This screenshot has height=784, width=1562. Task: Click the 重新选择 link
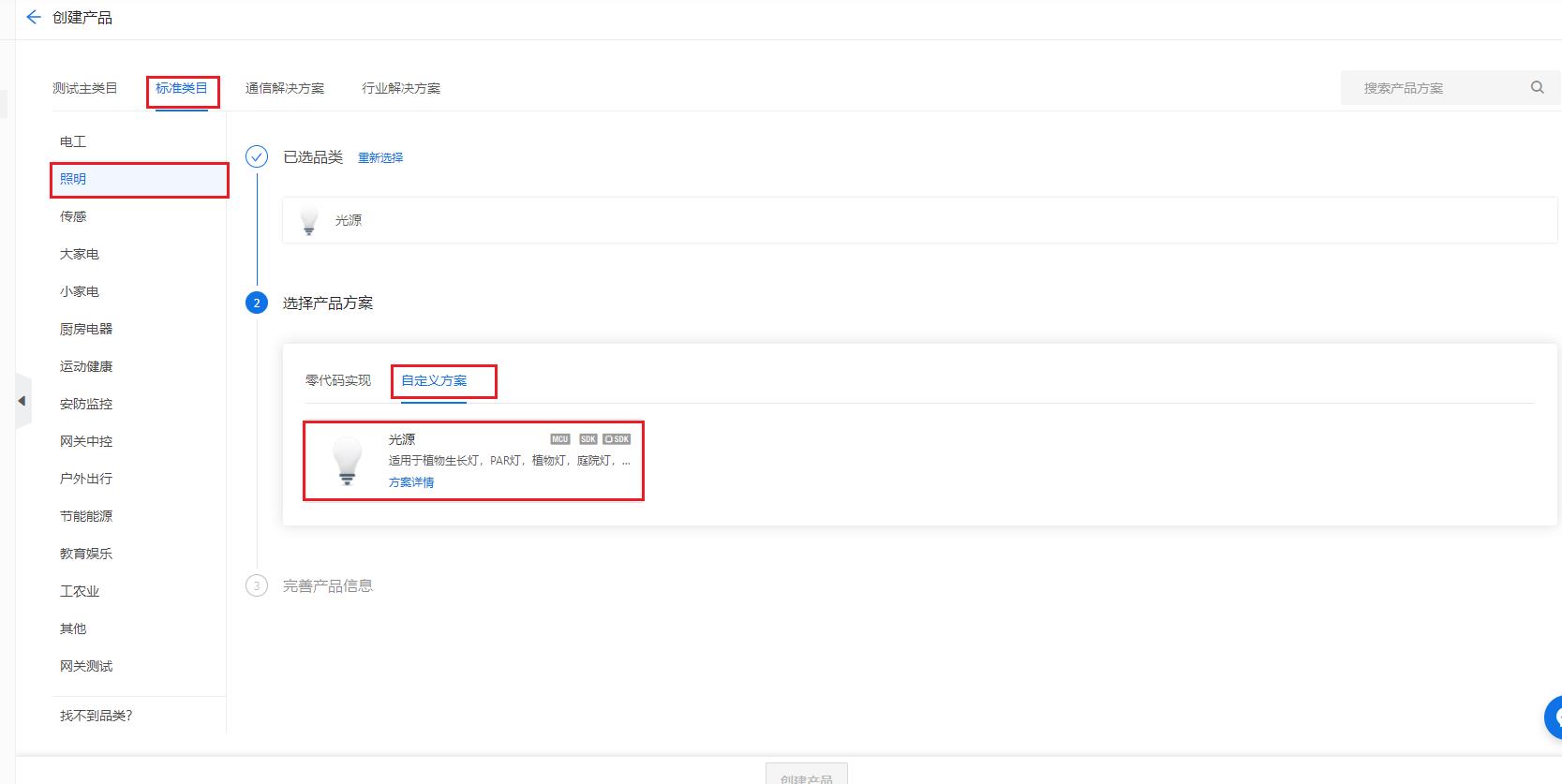click(380, 157)
